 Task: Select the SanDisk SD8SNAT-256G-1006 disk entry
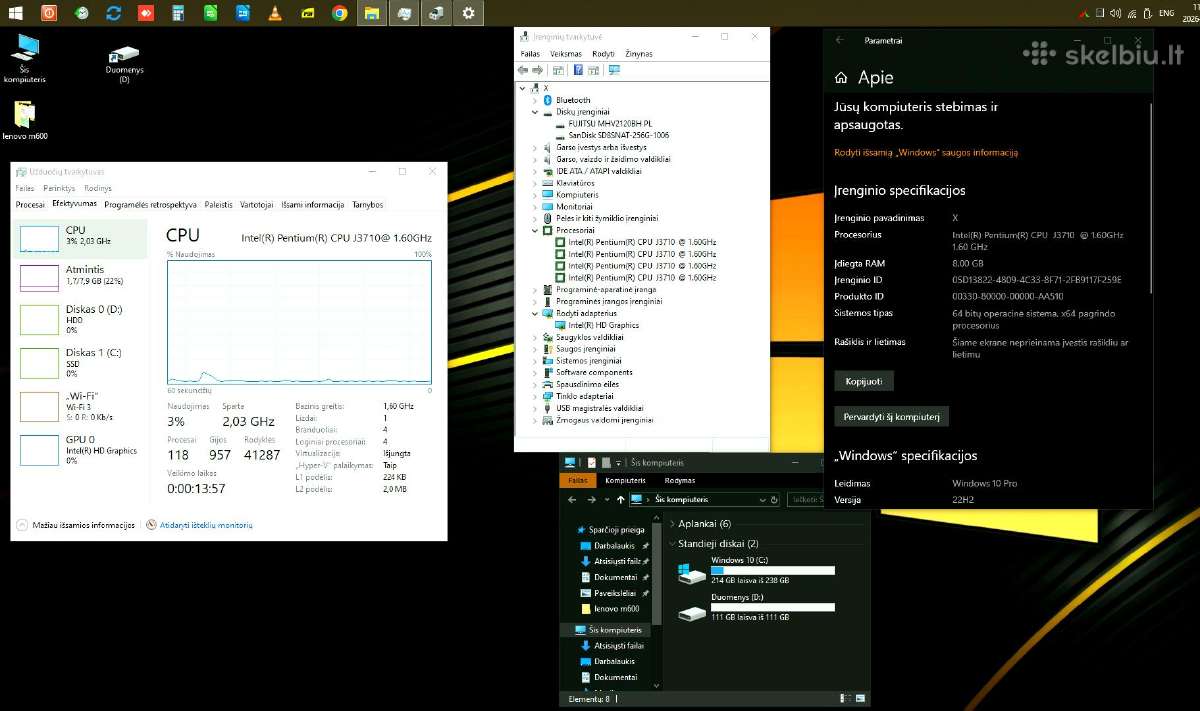point(618,135)
